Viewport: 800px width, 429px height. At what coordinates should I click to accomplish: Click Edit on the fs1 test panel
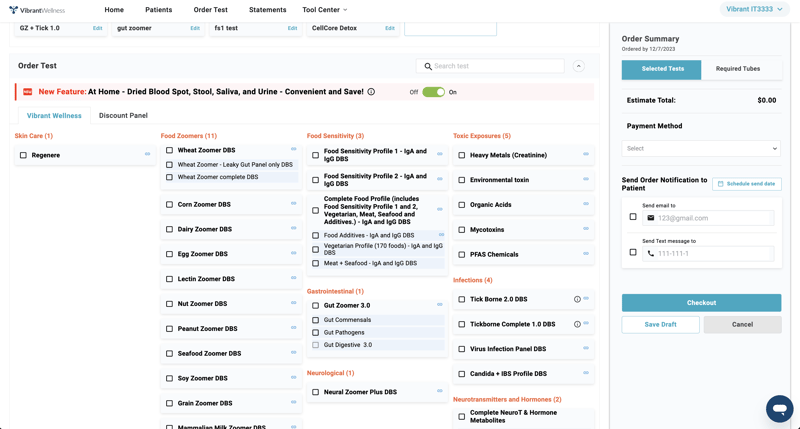tap(292, 28)
